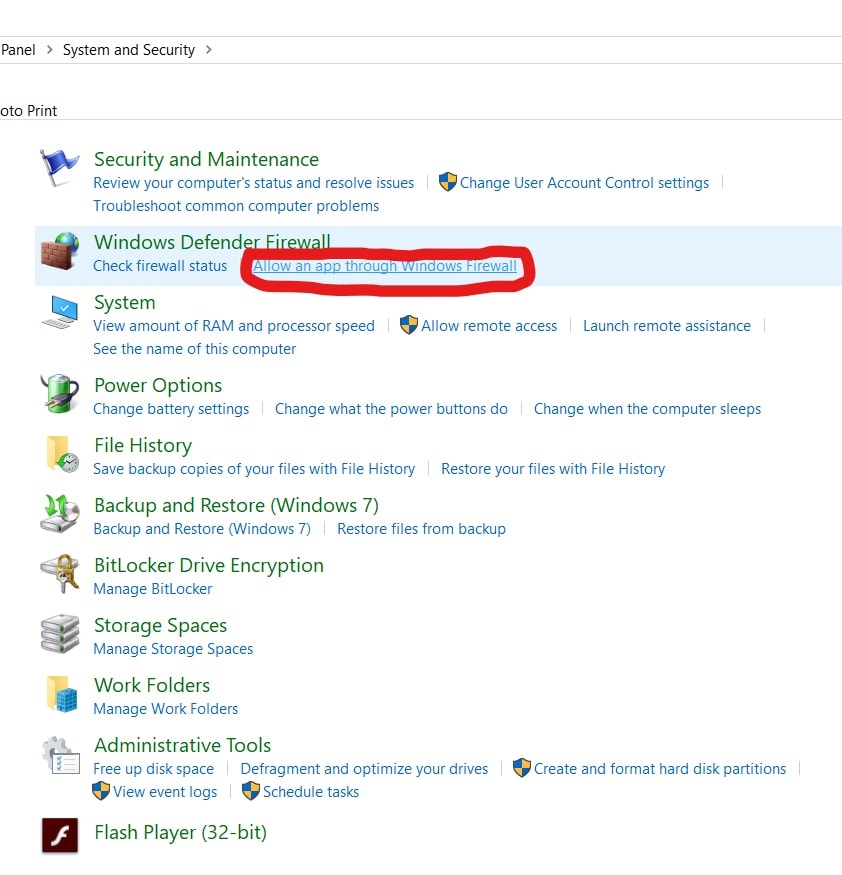Click Manage Work Folders link

(x=165, y=709)
